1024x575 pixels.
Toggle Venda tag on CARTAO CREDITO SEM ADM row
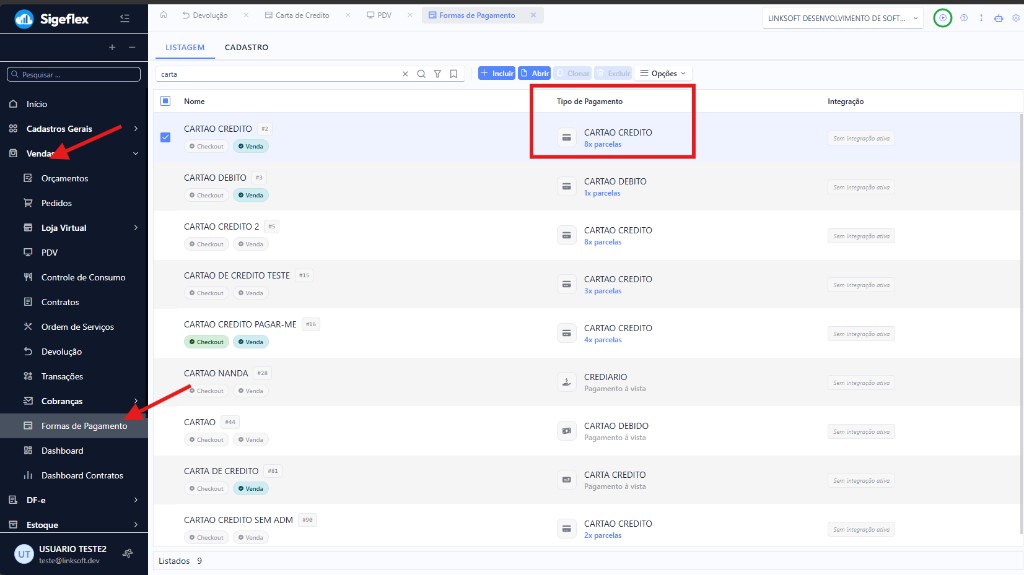[x=251, y=538]
